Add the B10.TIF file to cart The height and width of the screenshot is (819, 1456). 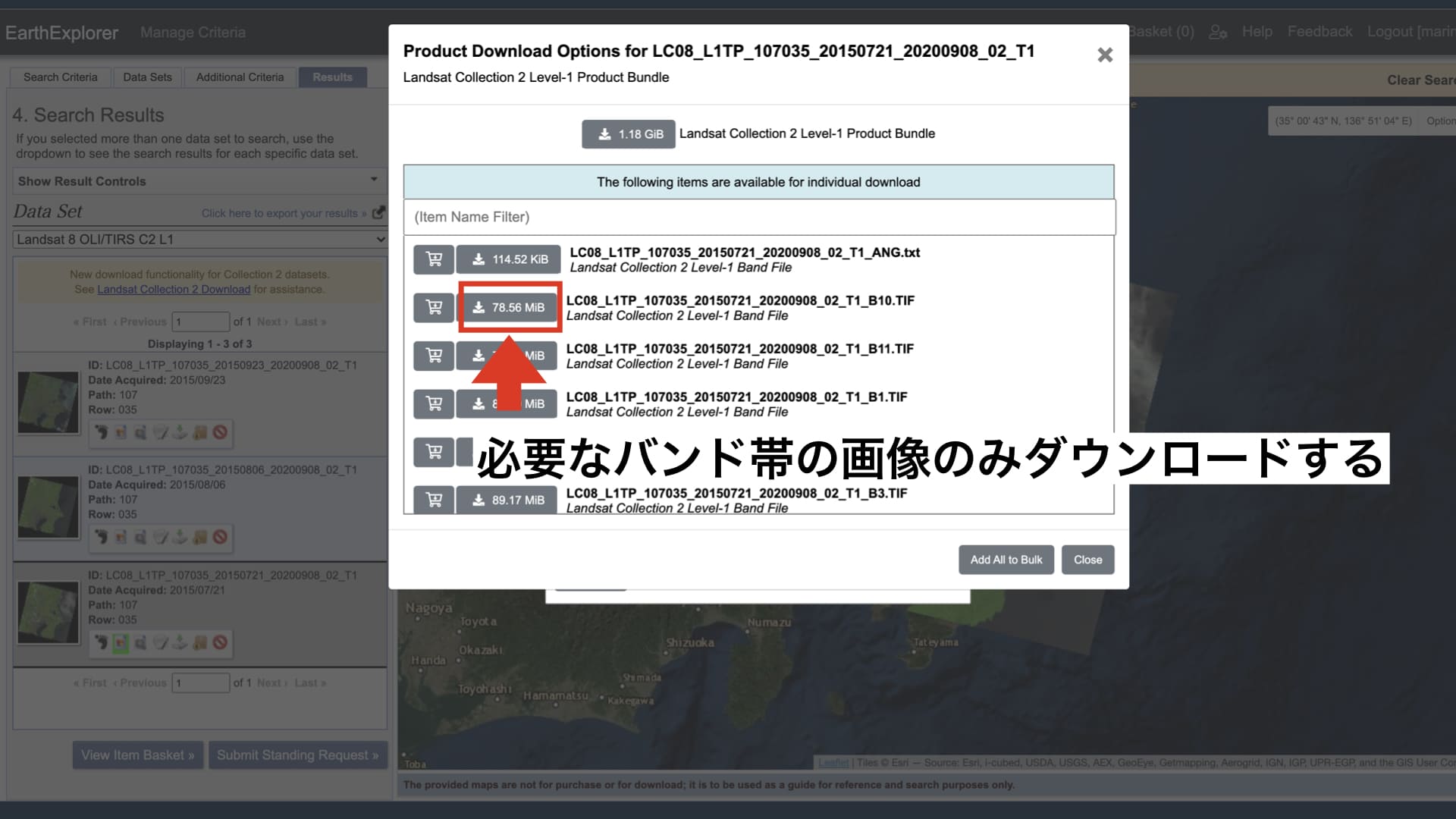tap(434, 307)
